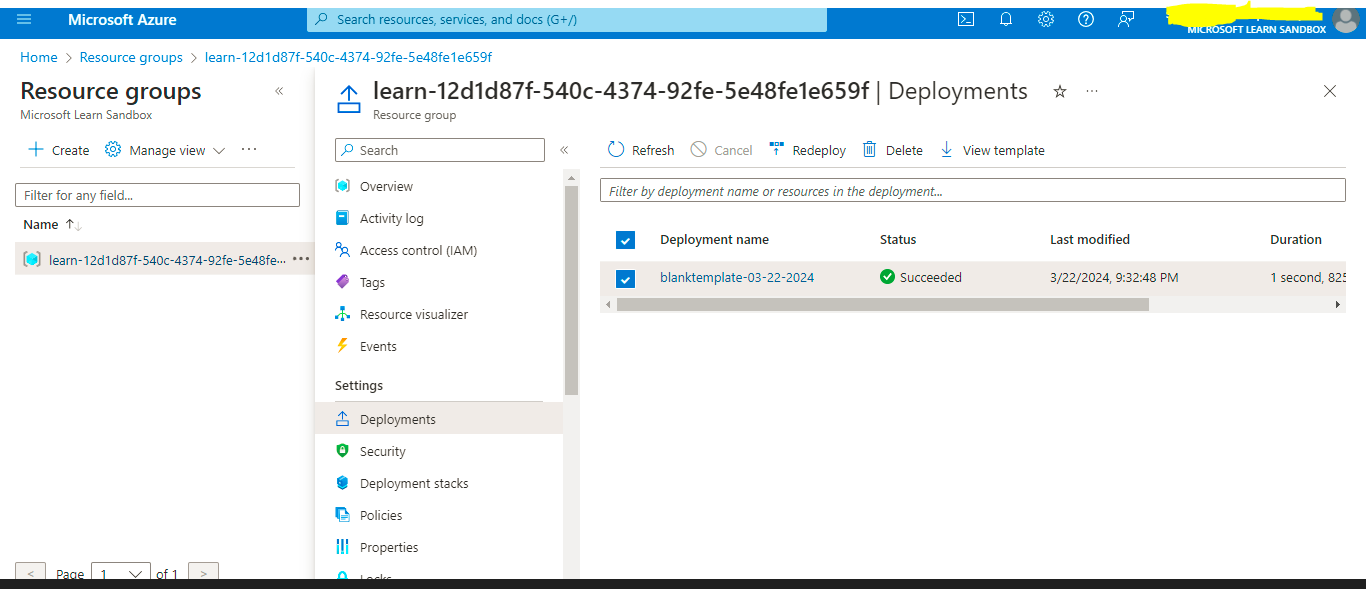Open the portal settings gear
Screen dimensions: 1366x589
click(x=1045, y=19)
